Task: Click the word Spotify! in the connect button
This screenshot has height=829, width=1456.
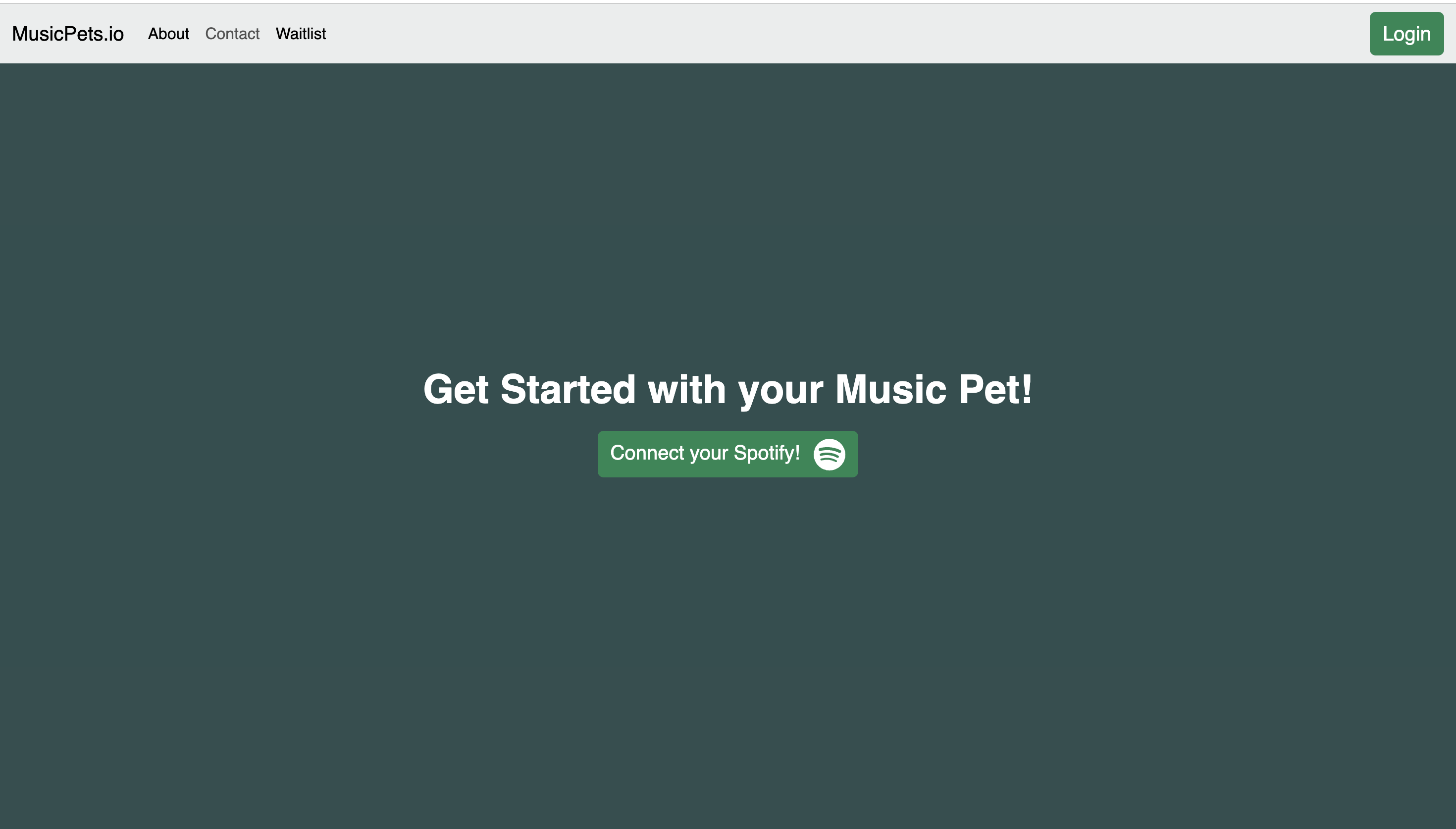Action: [767, 453]
